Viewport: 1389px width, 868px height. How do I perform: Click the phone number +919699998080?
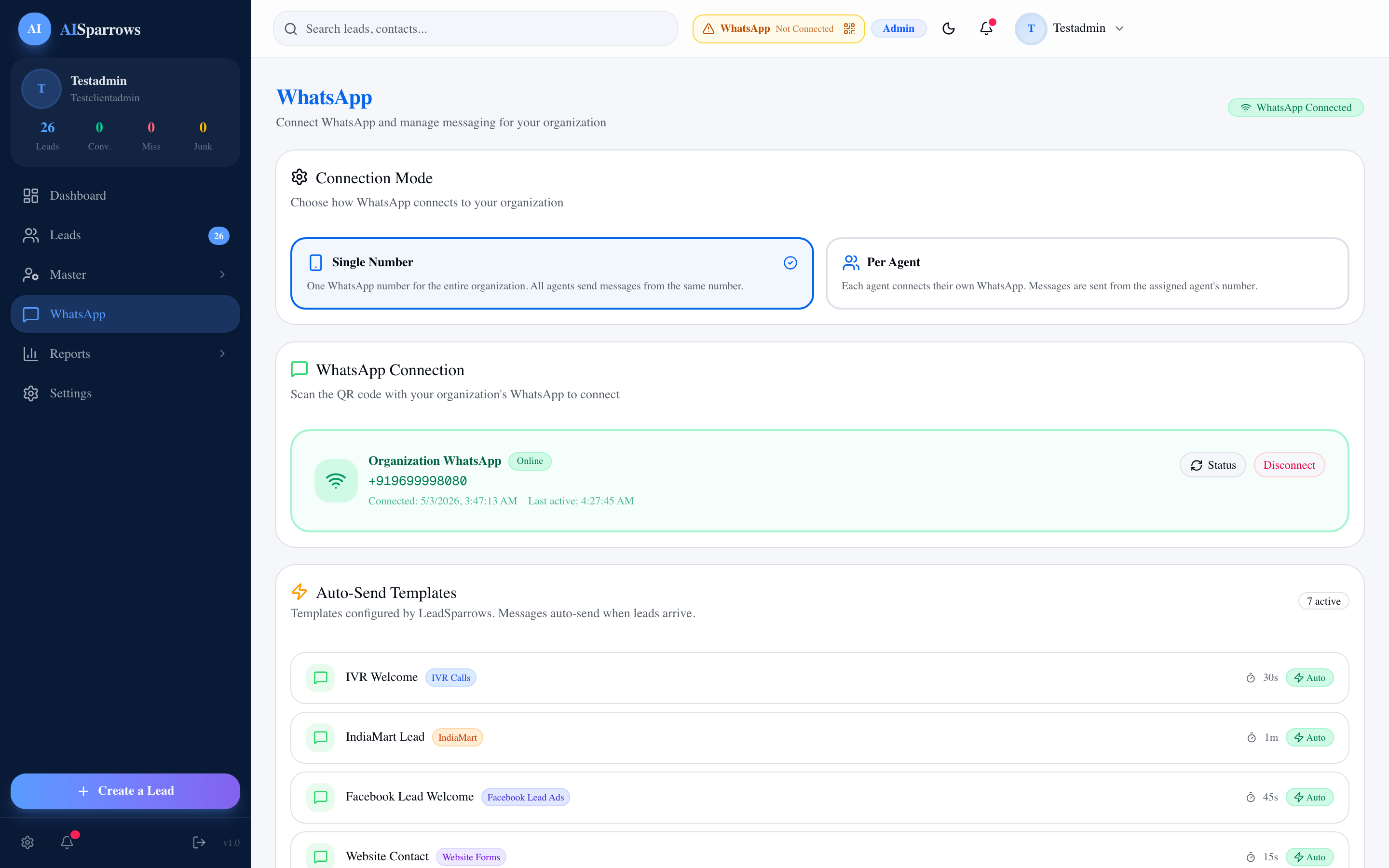417,481
